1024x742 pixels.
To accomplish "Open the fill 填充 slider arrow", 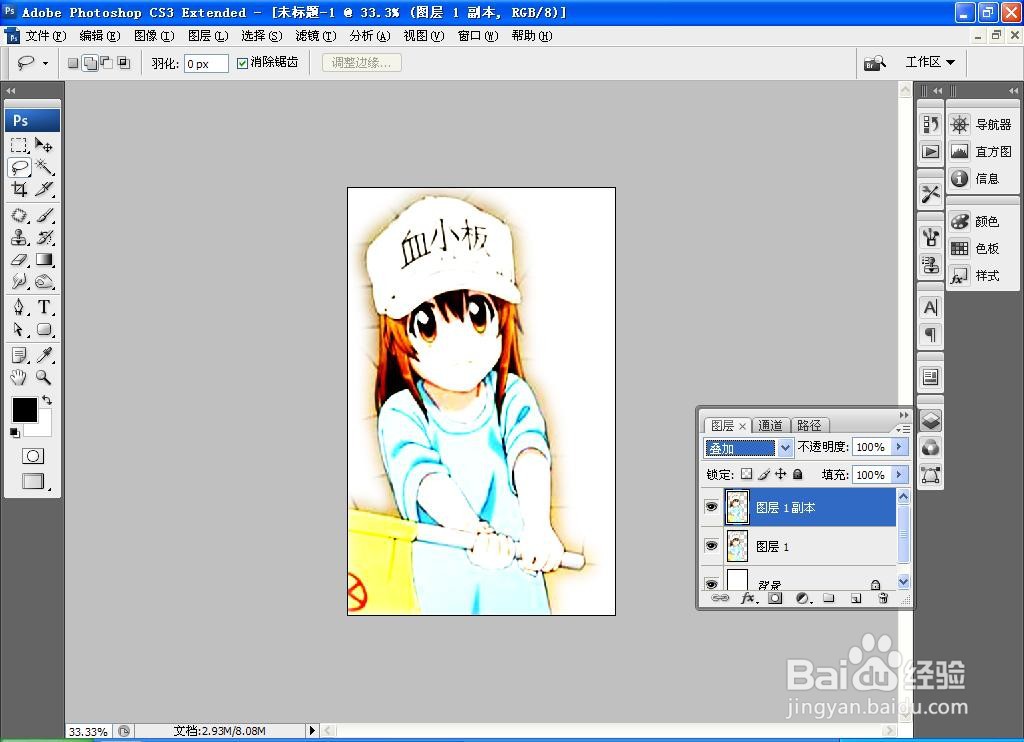I will [x=899, y=474].
